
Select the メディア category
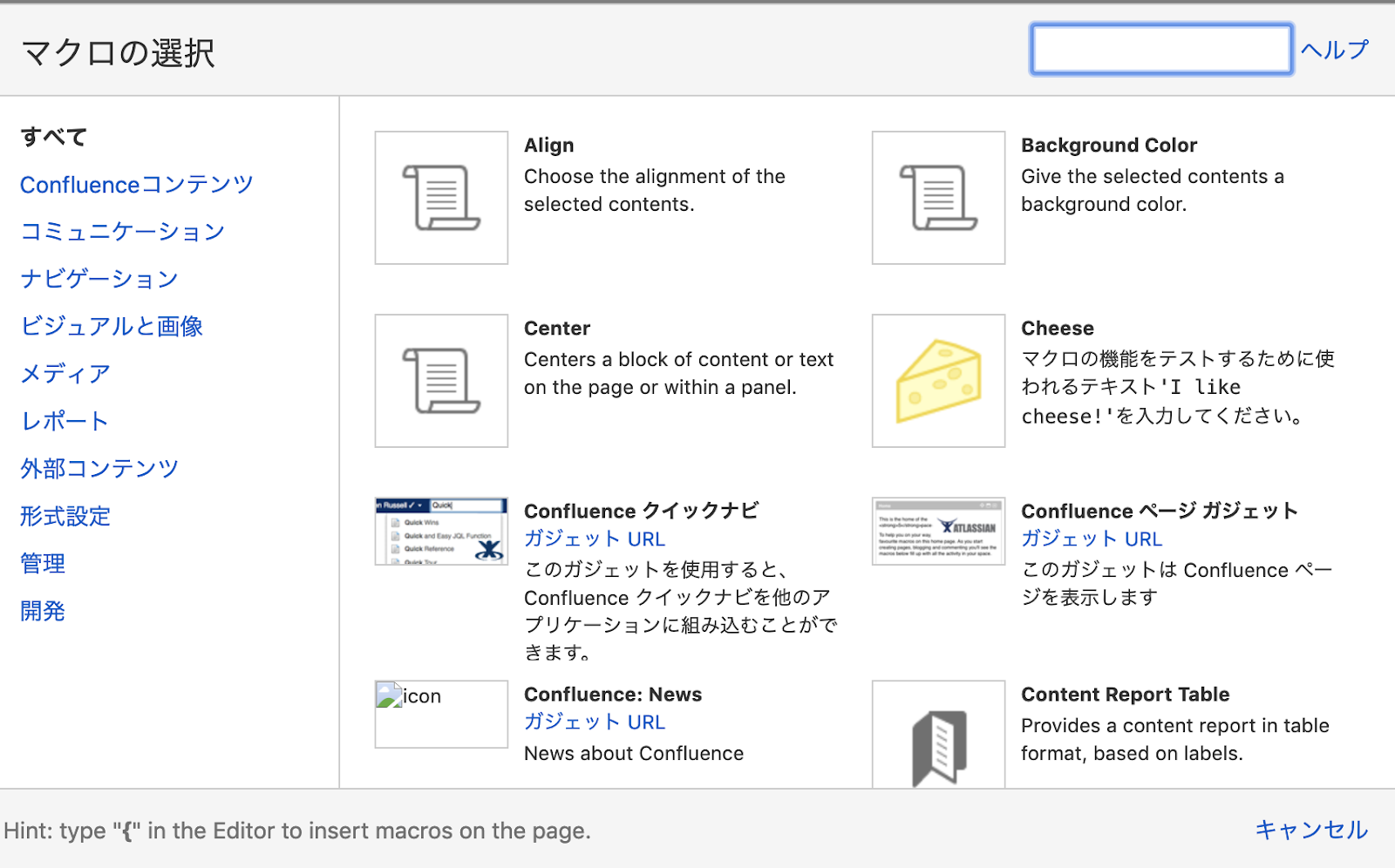[65, 374]
